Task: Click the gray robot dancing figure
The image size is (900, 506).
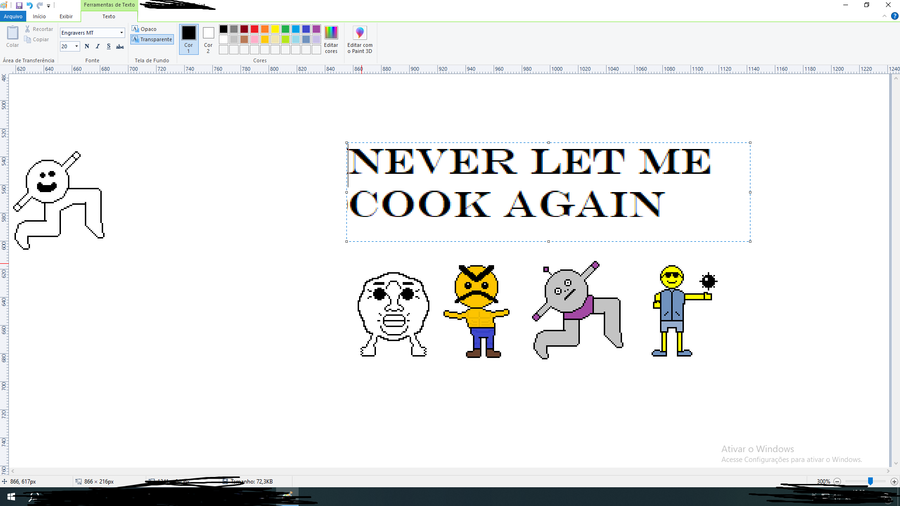Action: pos(577,310)
